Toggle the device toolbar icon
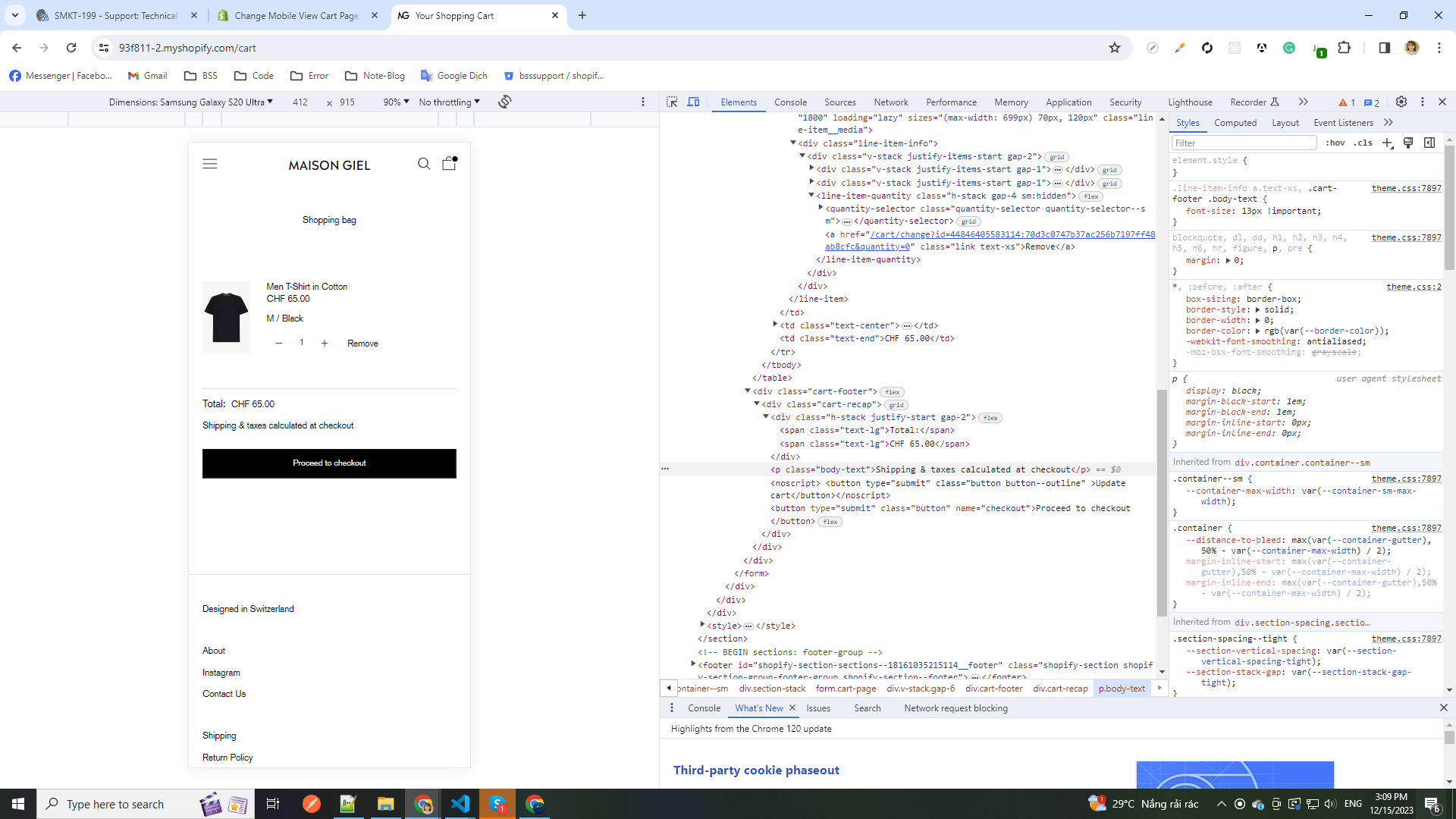Screen dimensions: 1456x819 (693, 102)
